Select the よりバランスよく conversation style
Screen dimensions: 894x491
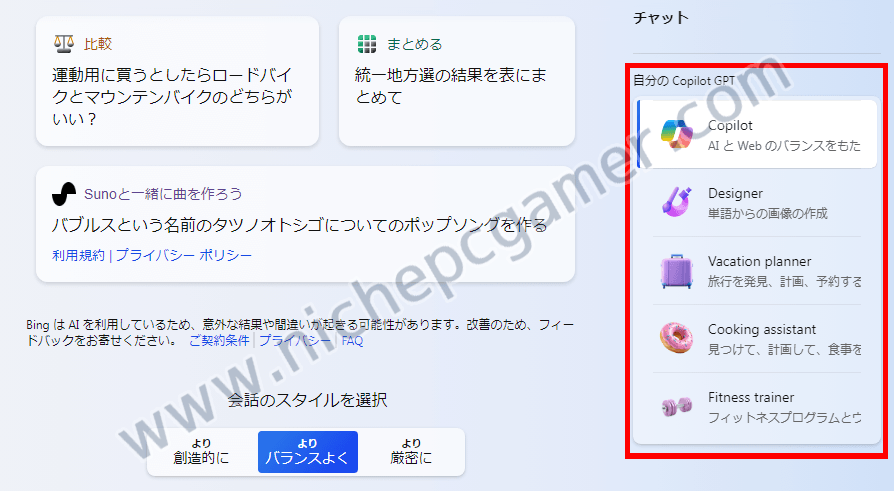click(308, 452)
